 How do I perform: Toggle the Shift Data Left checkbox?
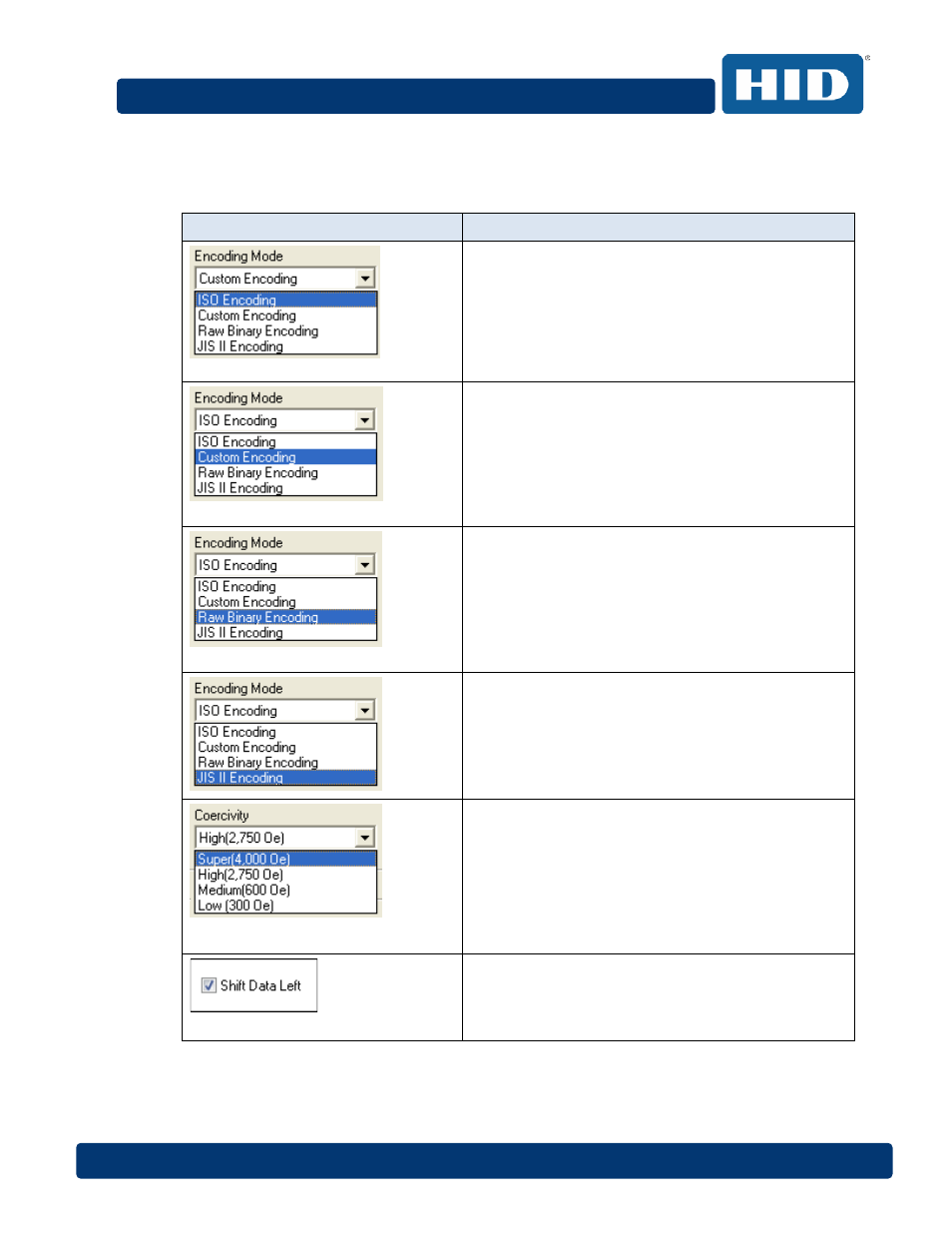click(209, 985)
